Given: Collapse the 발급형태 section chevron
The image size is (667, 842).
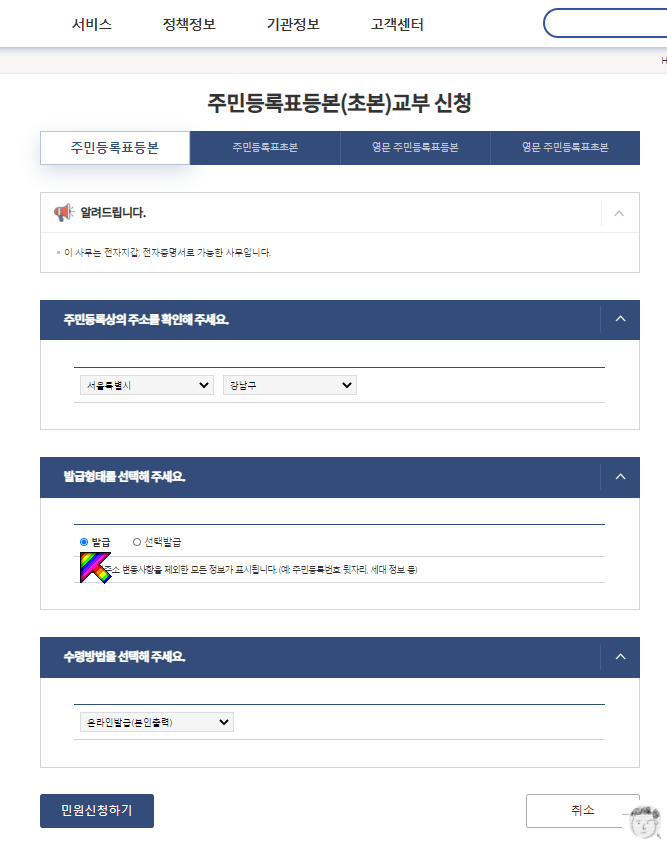Looking at the screenshot, I should 620,477.
